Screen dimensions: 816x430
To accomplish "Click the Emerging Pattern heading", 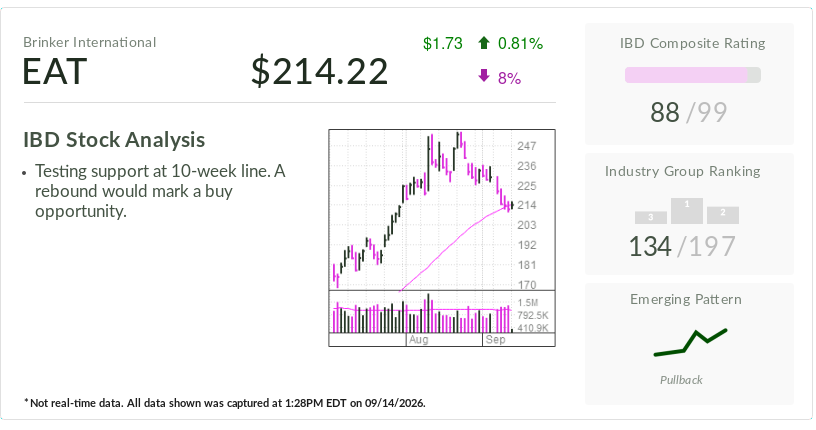I will point(686,299).
